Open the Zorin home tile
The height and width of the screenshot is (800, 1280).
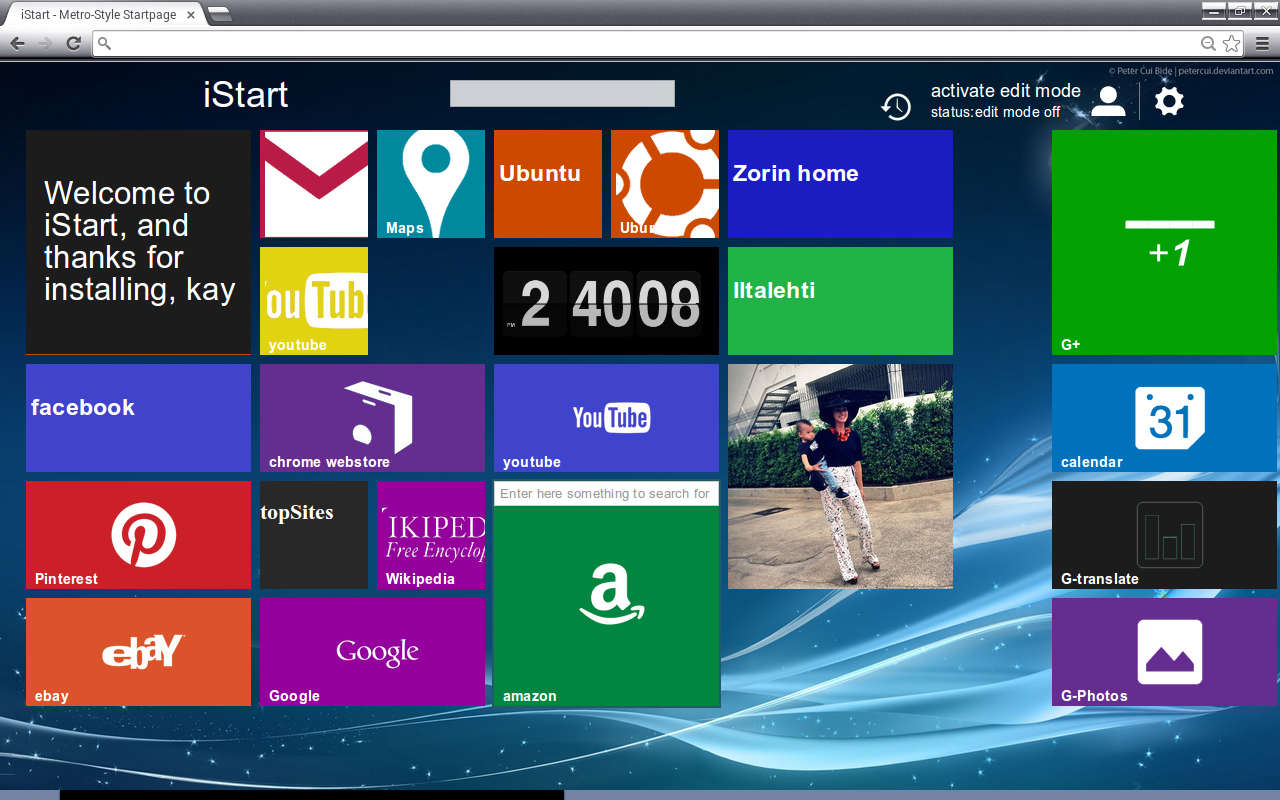[840, 184]
